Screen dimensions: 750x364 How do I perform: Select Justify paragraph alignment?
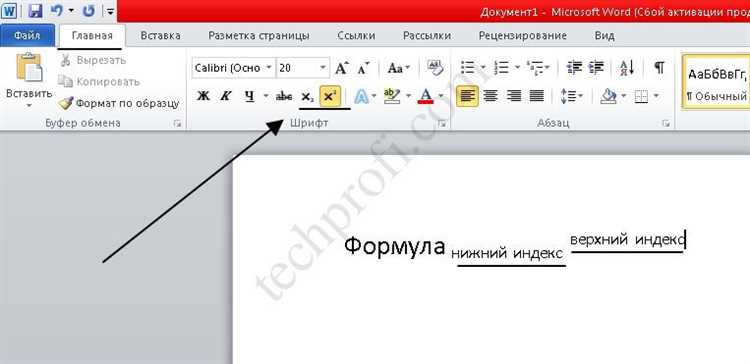(x=537, y=97)
